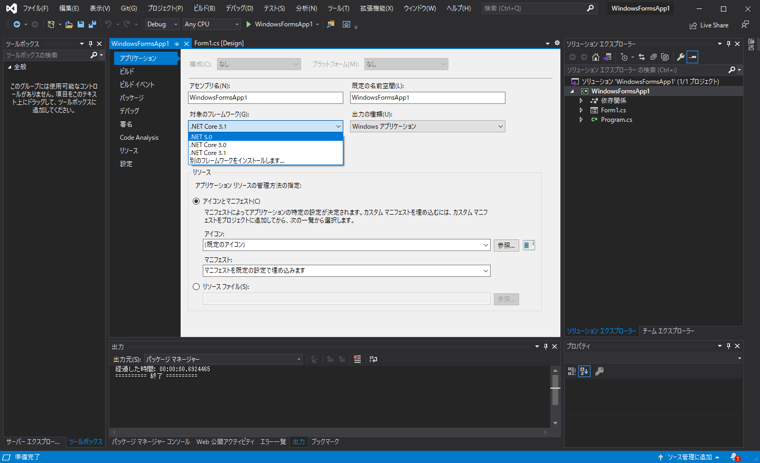
Task: Select .NET Core 3.0 from framework list
Action: click(x=266, y=144)
